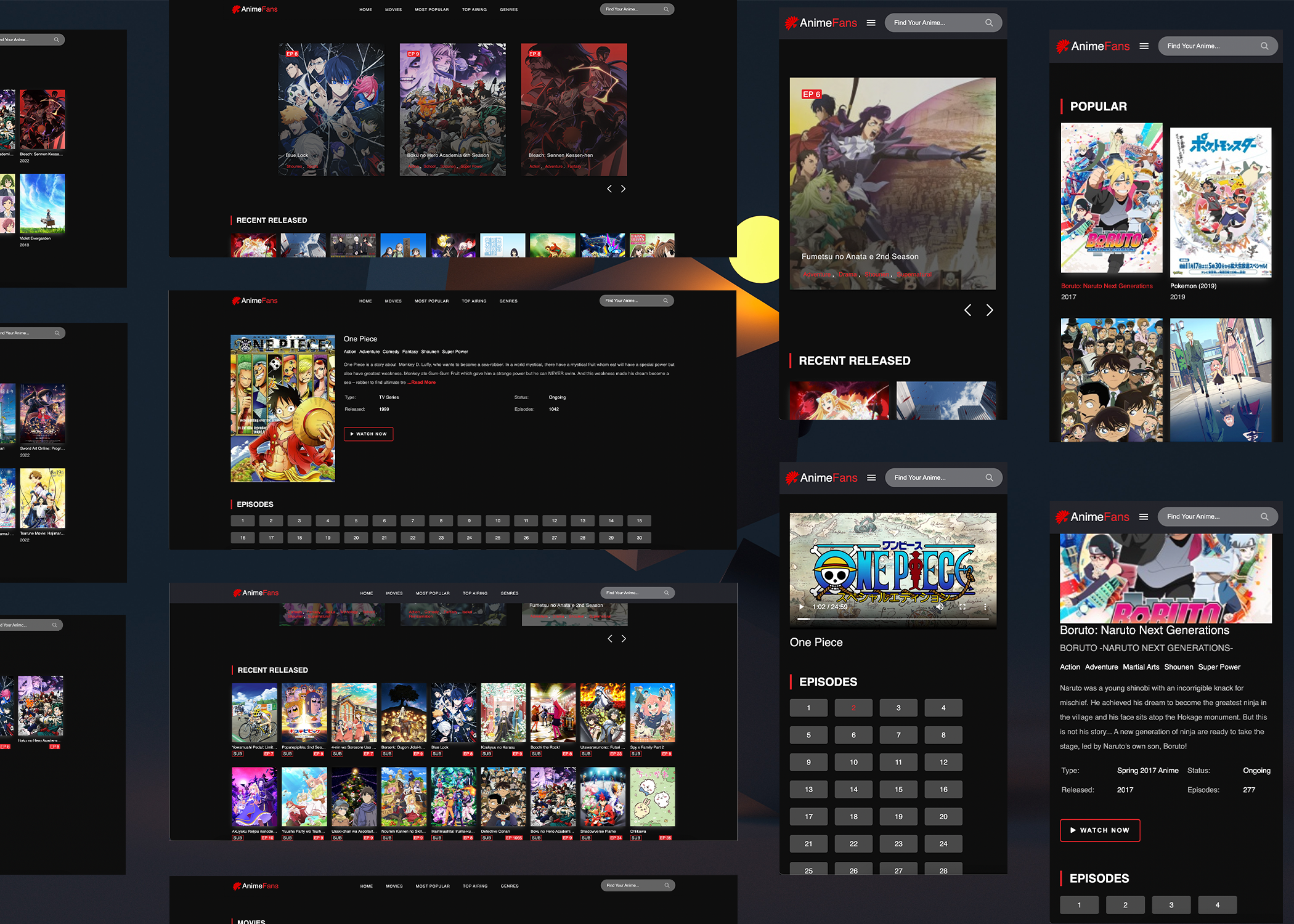The image size is (1294, 924).
Task: Click next arrow under Blue Lock desktop carousel
Action: (x=623, y=189)
